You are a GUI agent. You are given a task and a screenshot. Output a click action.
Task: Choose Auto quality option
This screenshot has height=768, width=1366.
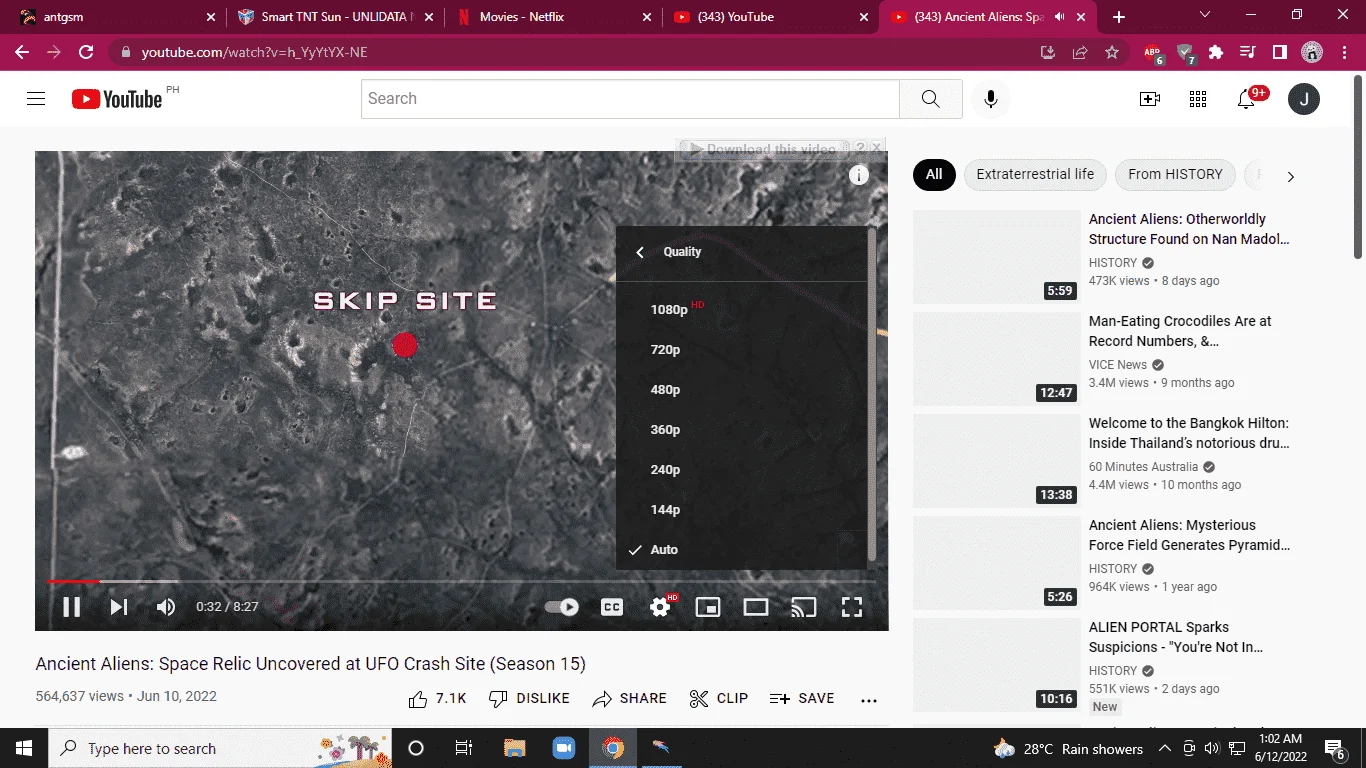(741, 550)
